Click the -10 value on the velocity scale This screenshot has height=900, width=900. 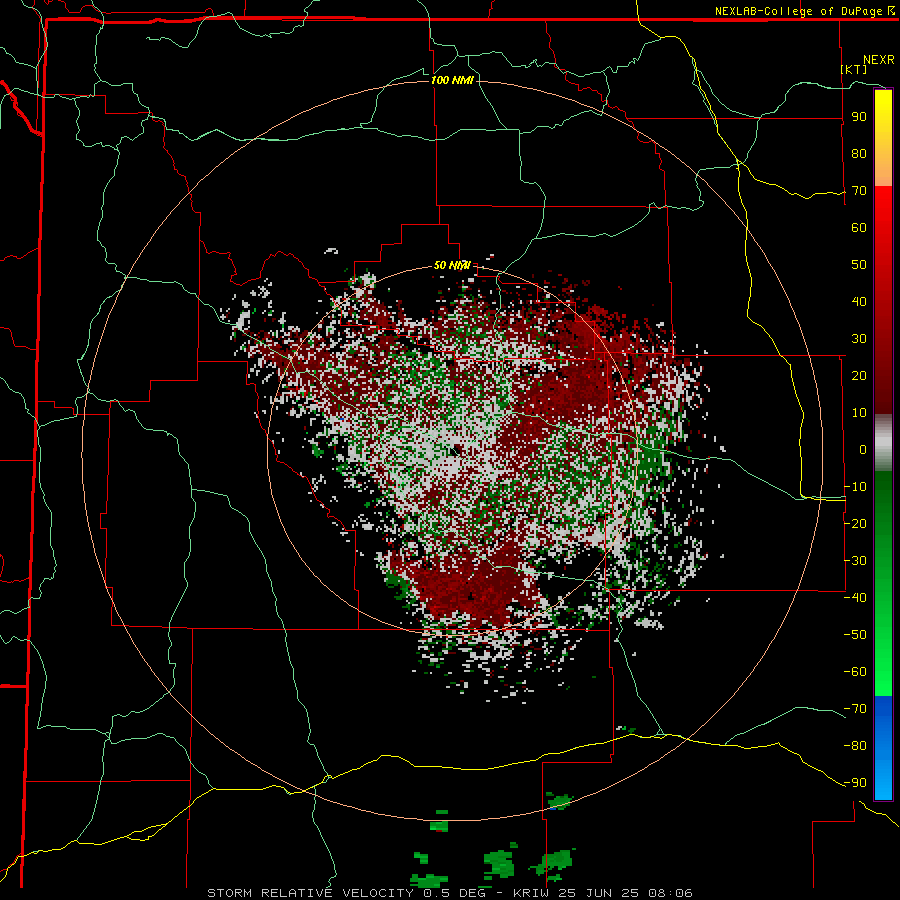pos(855,487)
